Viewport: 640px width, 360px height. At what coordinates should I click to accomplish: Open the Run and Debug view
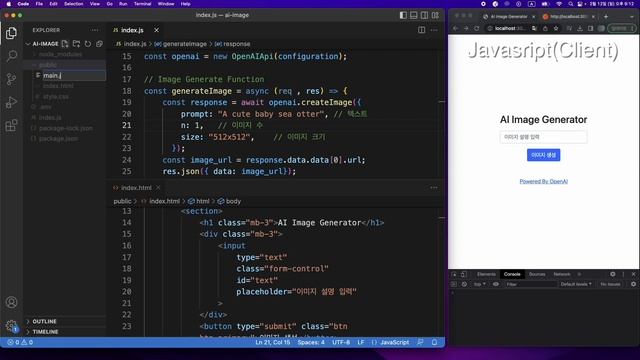click(x=11, y=102)
